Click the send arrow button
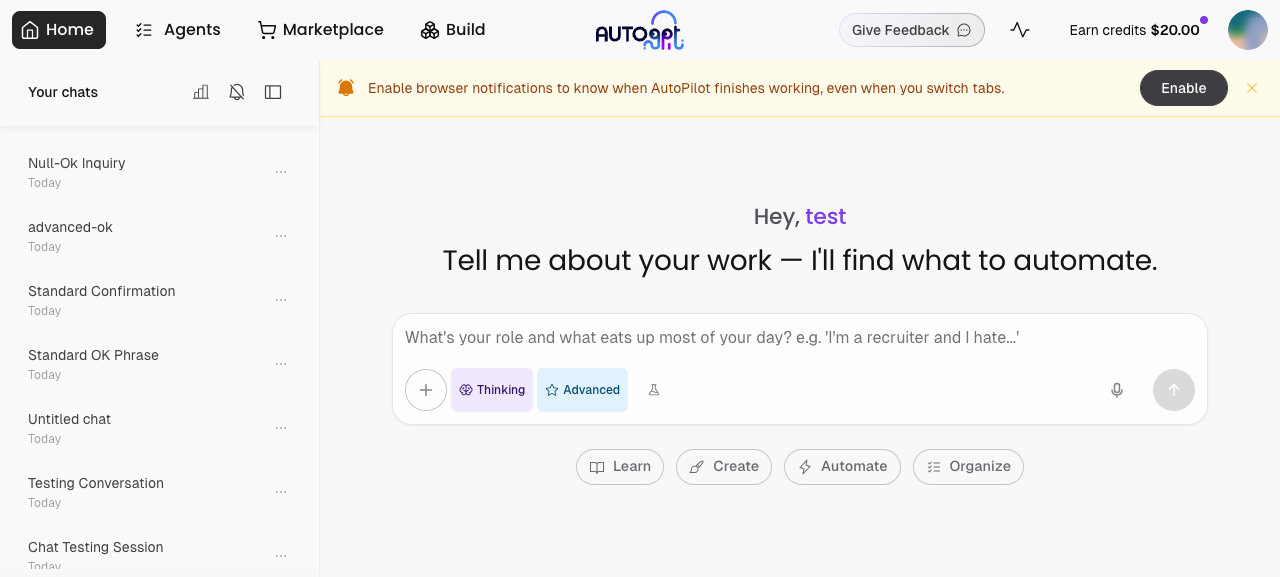The height and width of the screenshot is (577, 1280). tap(1174, 390)
